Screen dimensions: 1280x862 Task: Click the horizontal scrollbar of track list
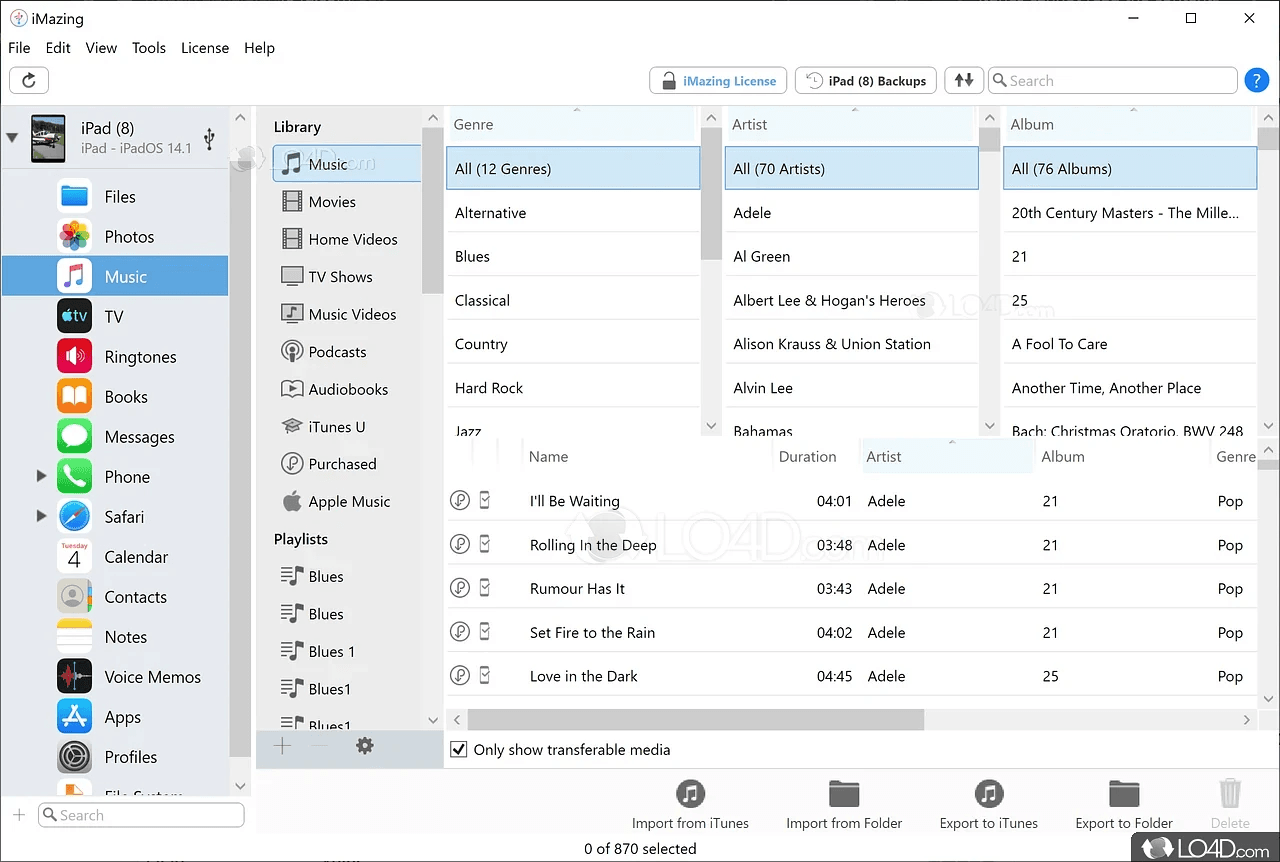coord(695,719)
